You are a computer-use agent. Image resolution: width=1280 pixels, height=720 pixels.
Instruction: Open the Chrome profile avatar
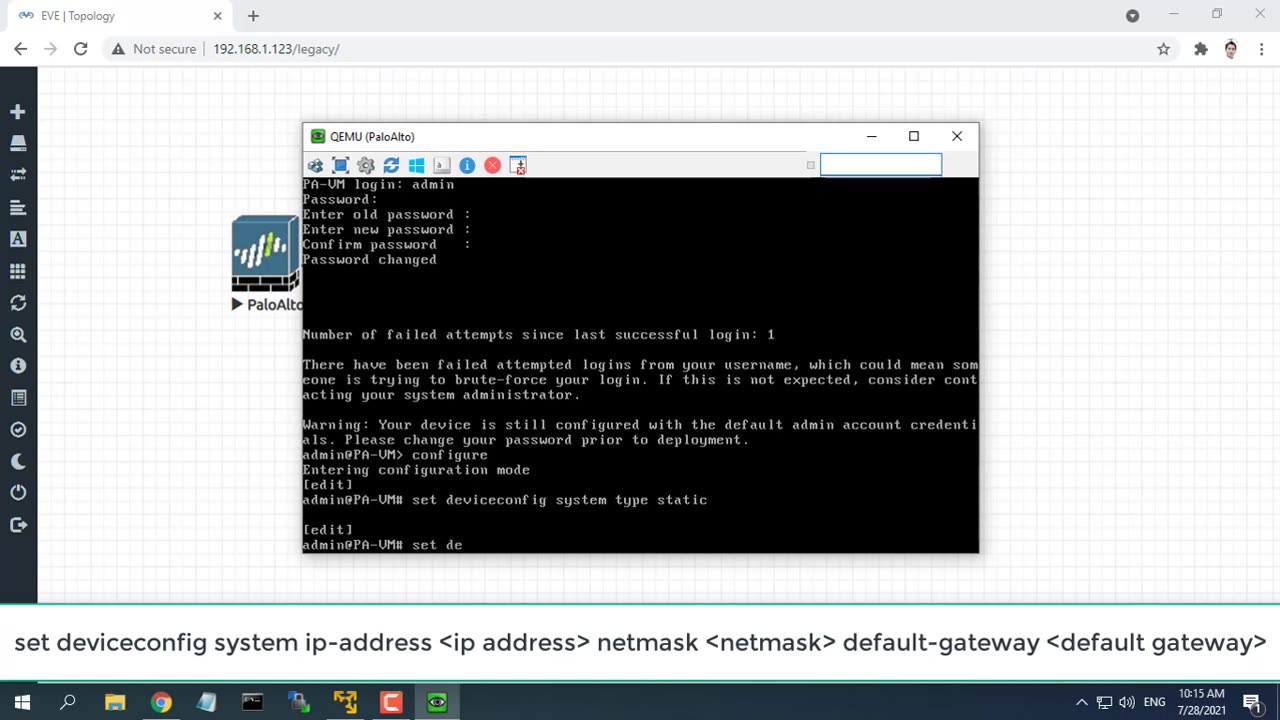pos(1231,49)
